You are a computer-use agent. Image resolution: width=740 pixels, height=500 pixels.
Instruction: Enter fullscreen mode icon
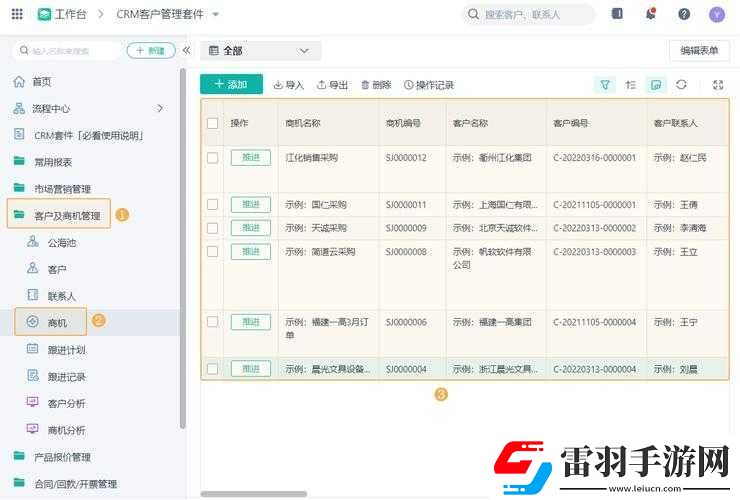(718, 85)
